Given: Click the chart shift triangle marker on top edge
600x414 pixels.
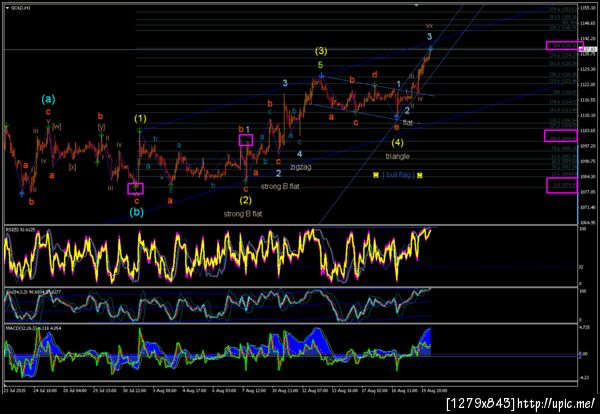Looking at the screenshot, I should tap(416, 5).
